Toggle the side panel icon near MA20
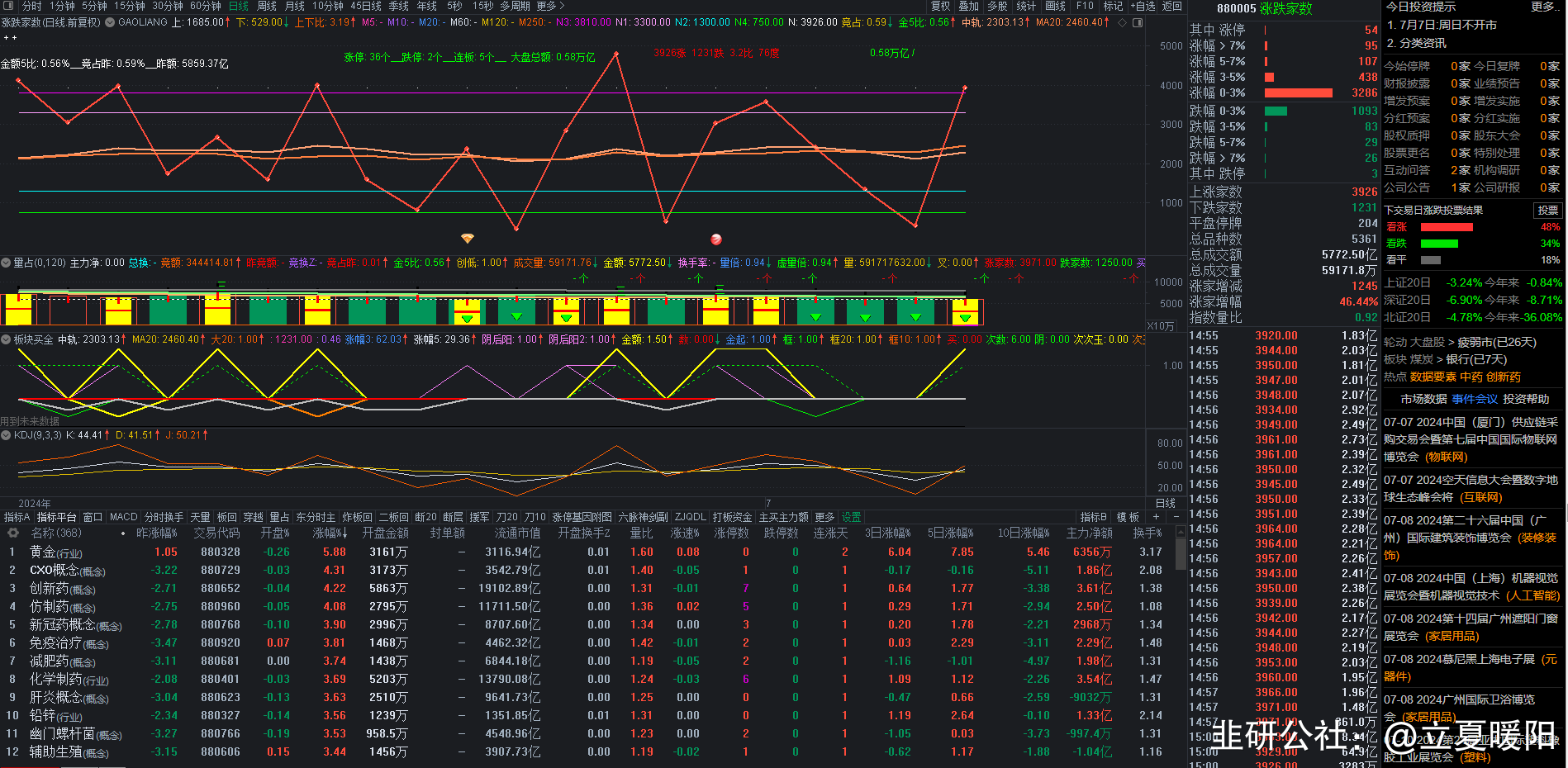 [1137, 22]
